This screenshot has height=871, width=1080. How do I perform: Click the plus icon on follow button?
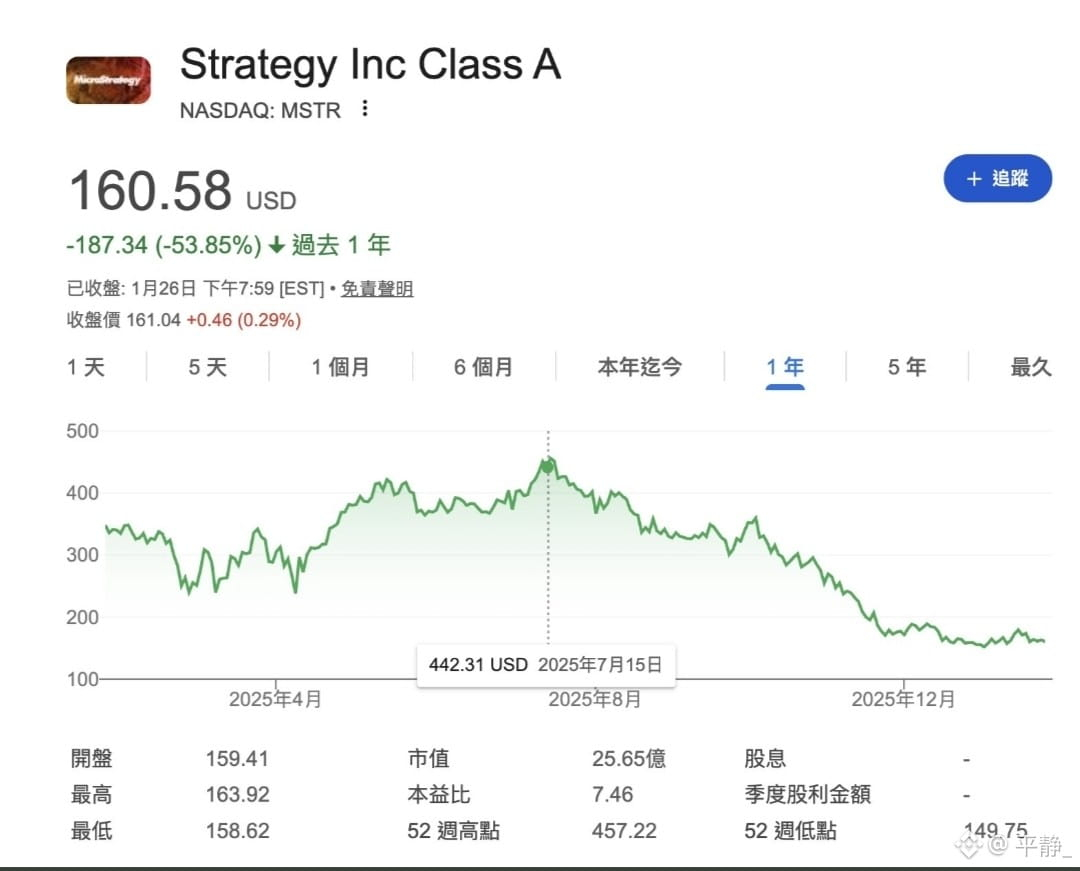tap(973, 179)
